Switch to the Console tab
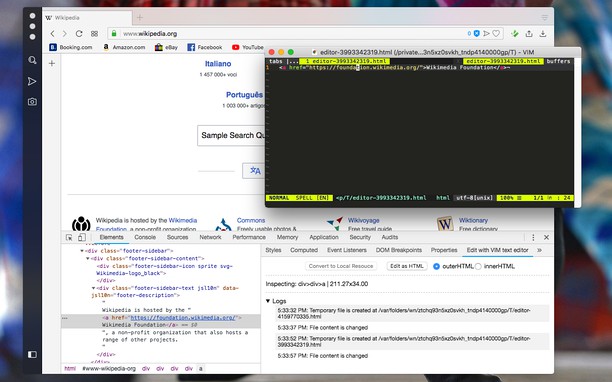This screenshot has height=382, width=612. coord(145,237)
